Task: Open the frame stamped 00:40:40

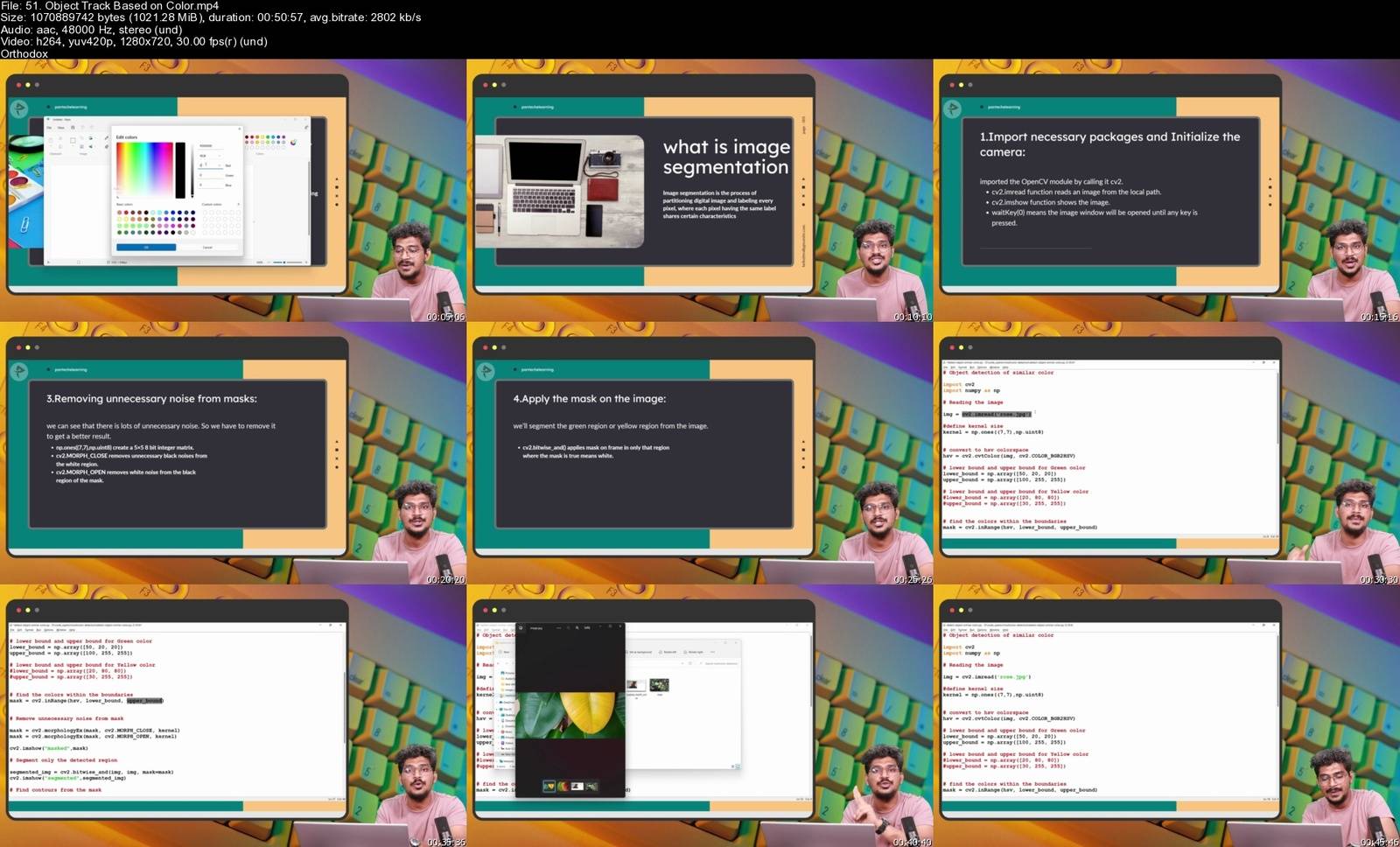Action: (700, 716)
